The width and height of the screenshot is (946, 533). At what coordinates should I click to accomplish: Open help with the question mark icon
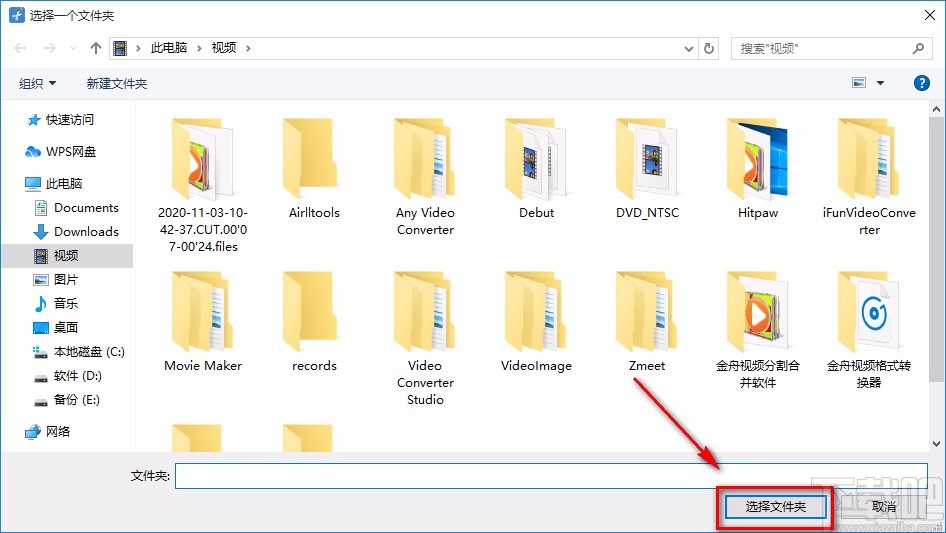click(x=921, y=83)
